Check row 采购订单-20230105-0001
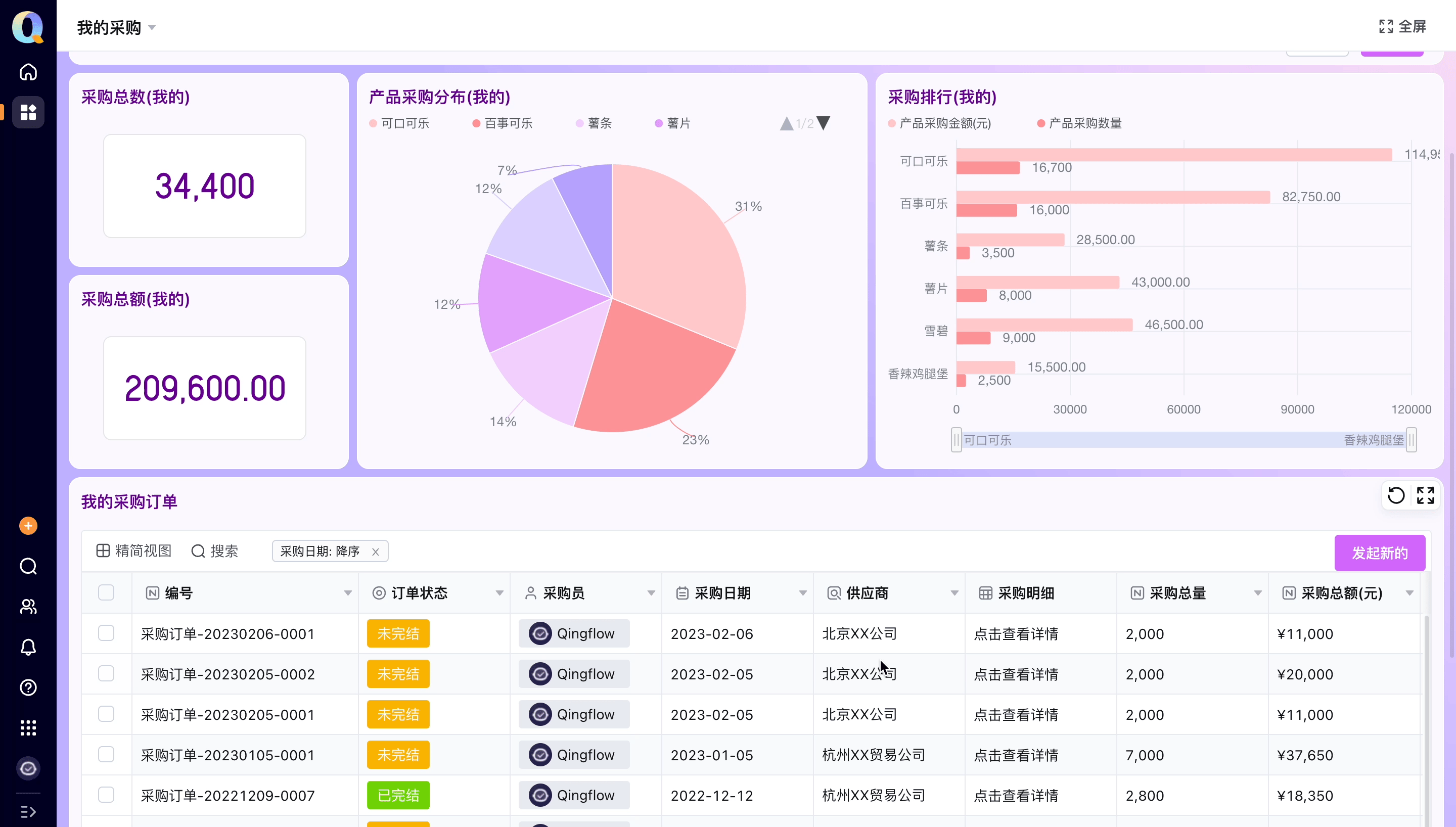Screen dimensions: 1456x827 click(106, 754)
